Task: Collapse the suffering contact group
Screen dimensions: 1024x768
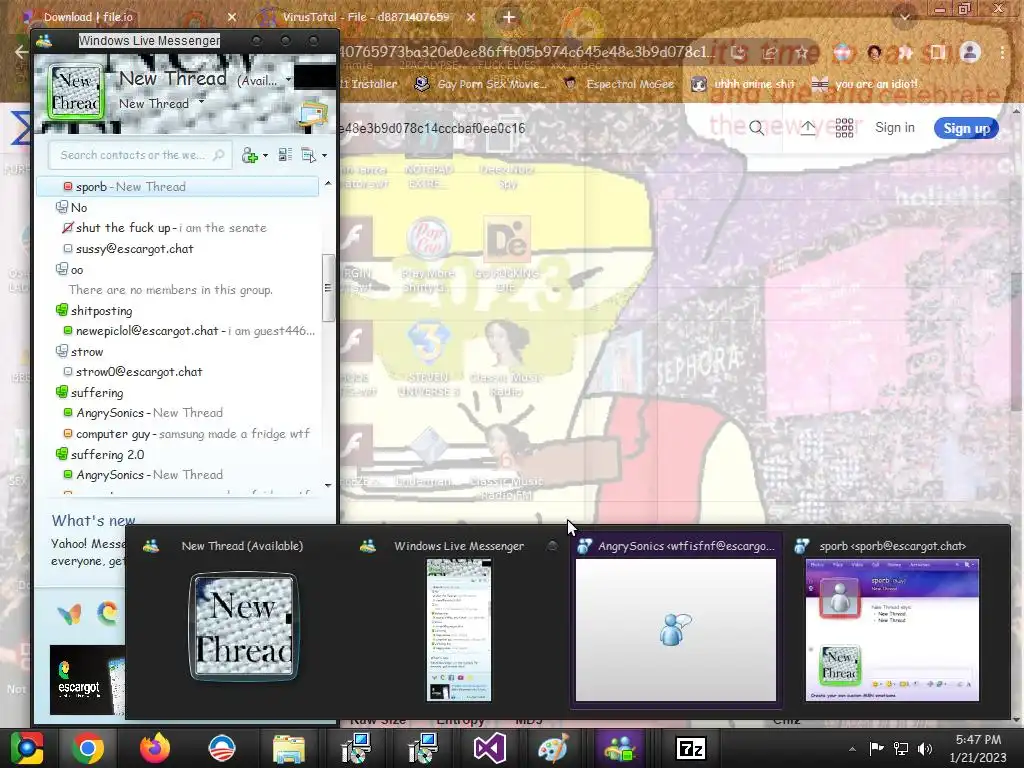Action: 62,392
